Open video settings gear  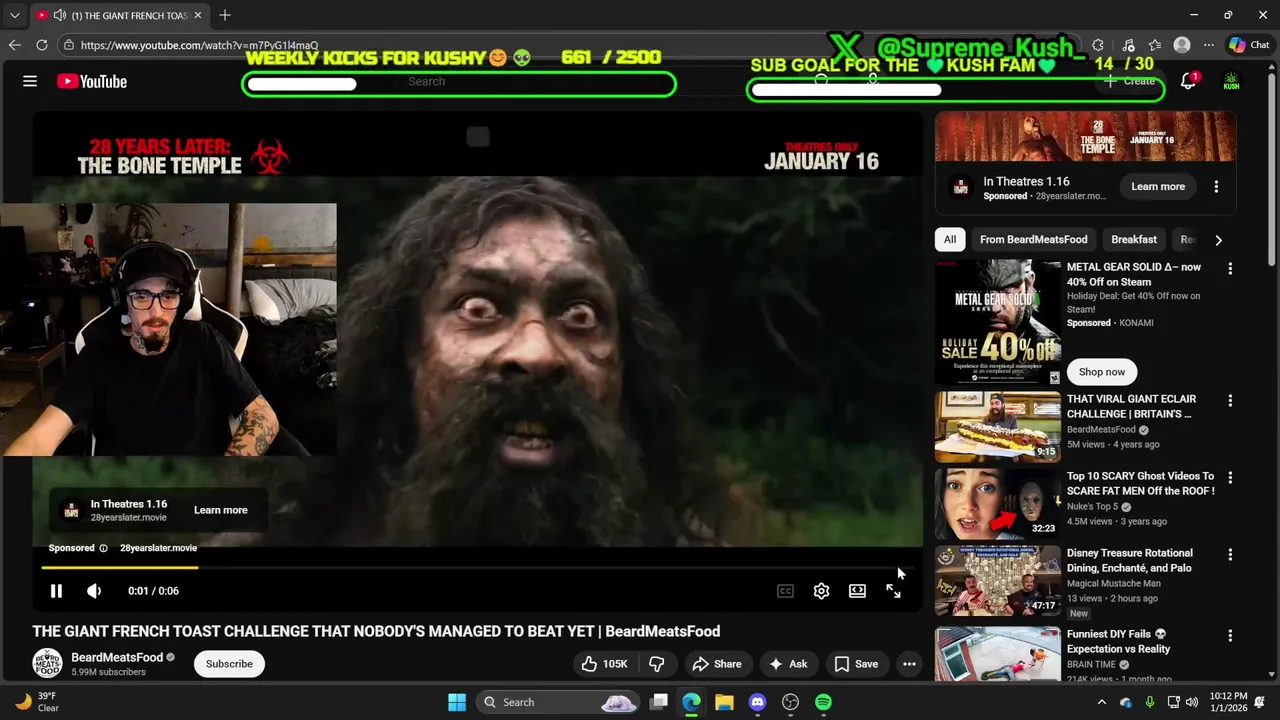tap(821, 591)
